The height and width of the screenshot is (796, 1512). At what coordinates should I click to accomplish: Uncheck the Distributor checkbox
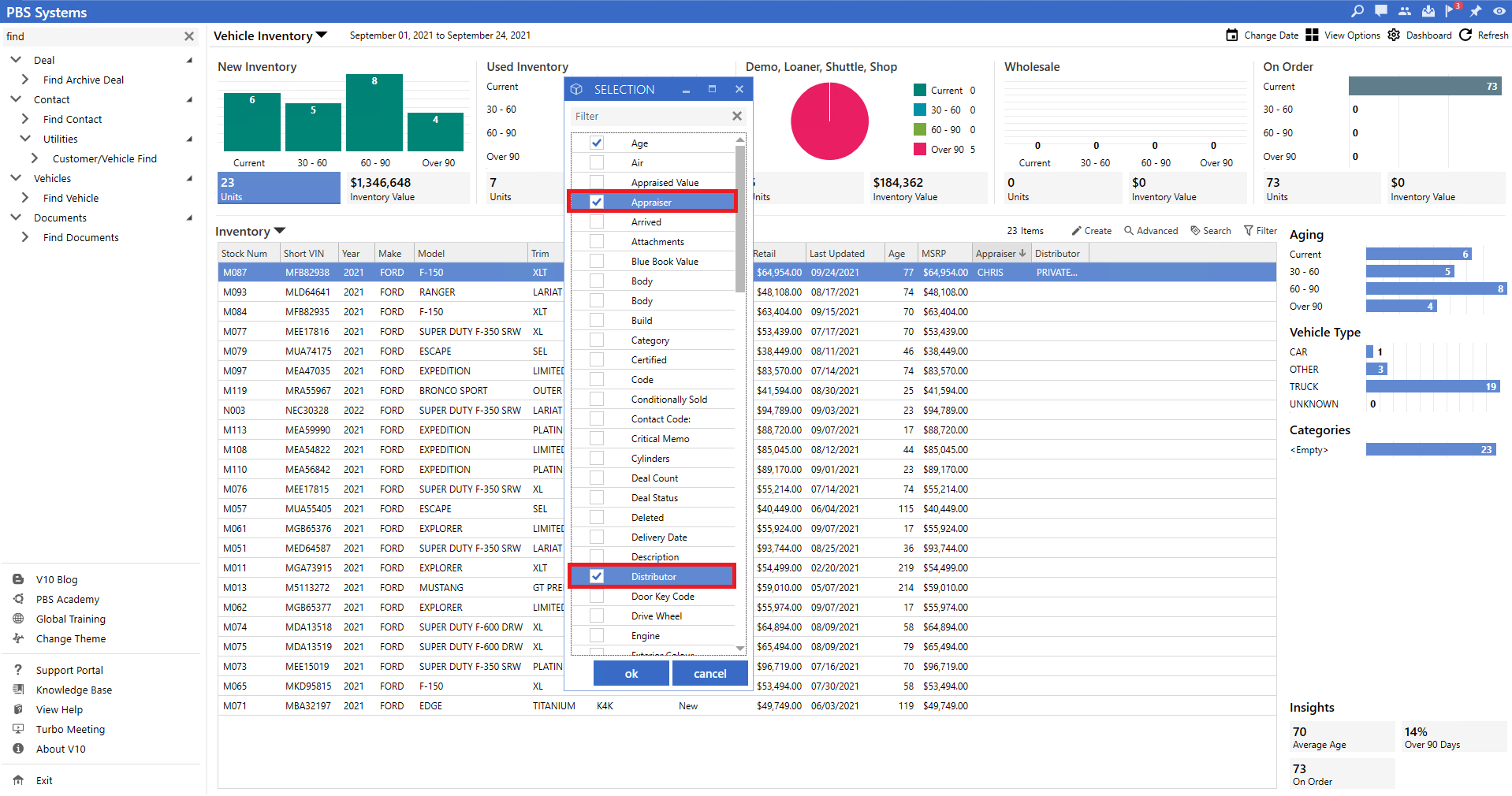[597, 576]
